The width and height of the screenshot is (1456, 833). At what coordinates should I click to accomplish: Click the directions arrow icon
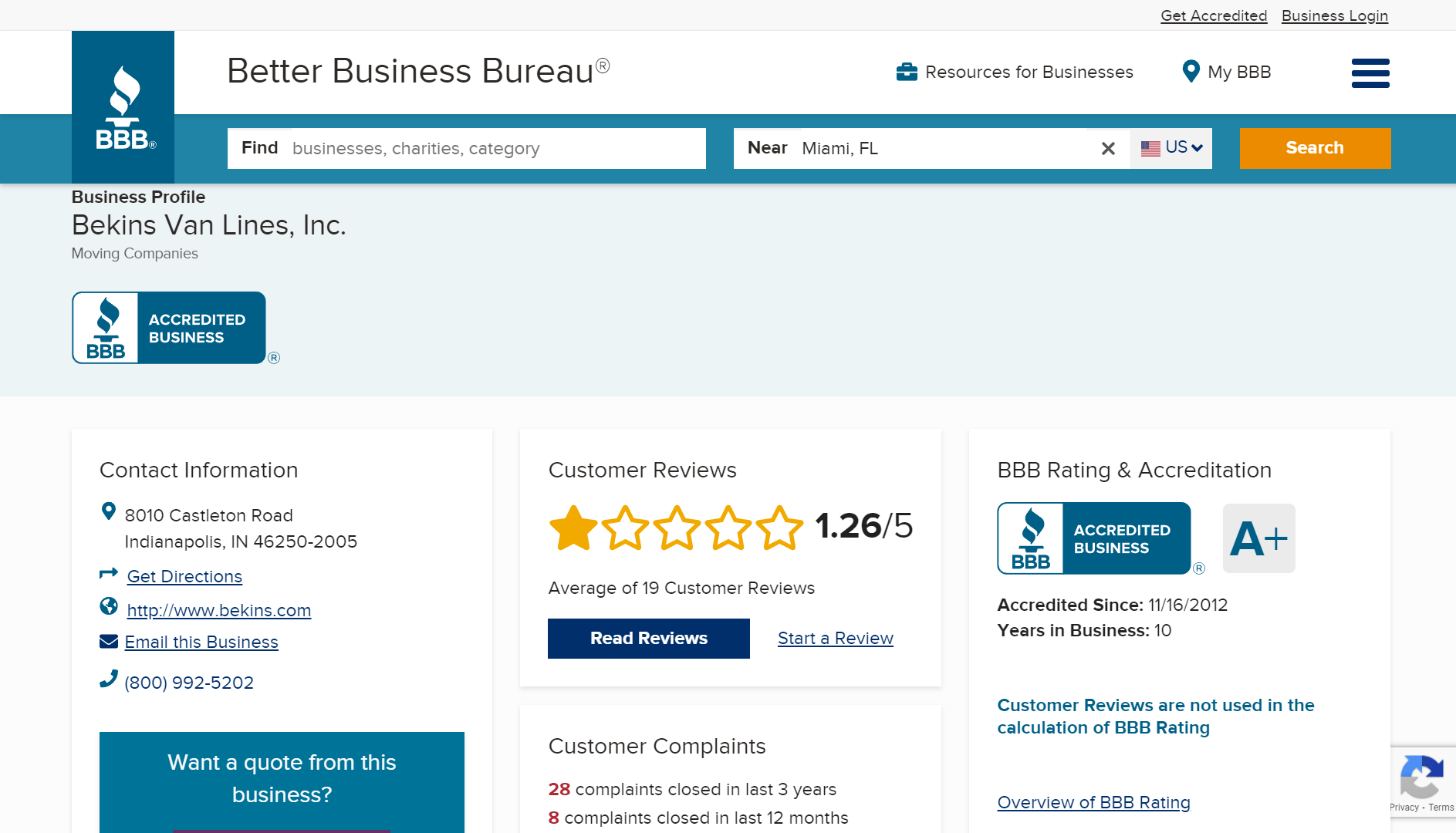[109, 574]
